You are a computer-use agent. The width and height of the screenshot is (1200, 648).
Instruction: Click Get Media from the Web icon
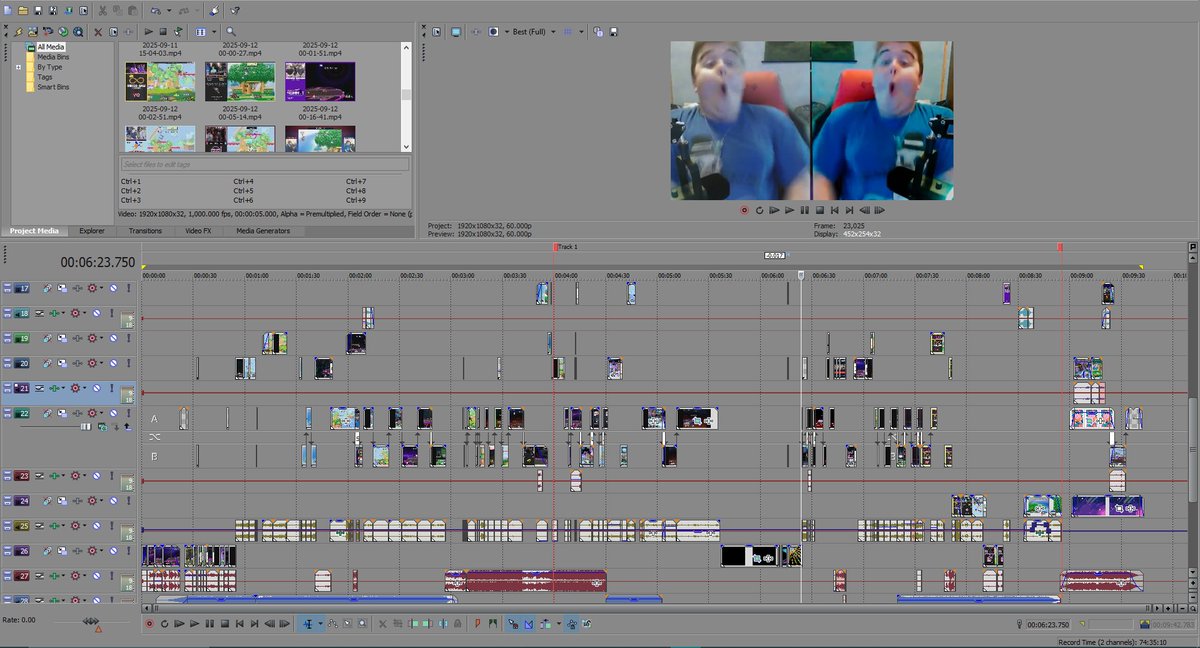pos(78,32)
